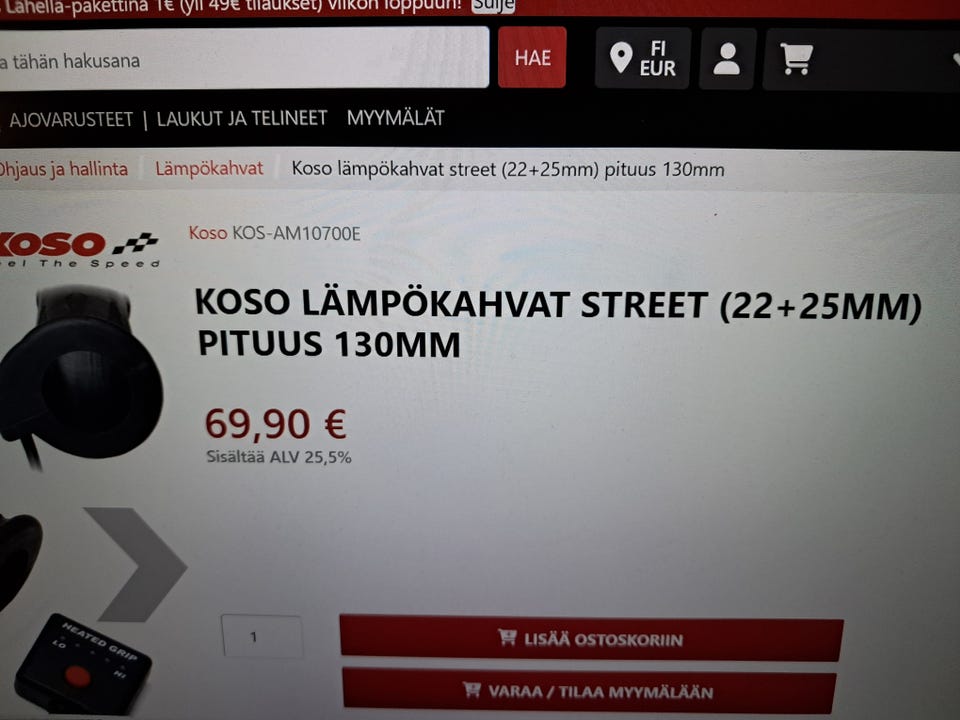Open the Lämpökahvat breadcrumb link

[209, 168]
